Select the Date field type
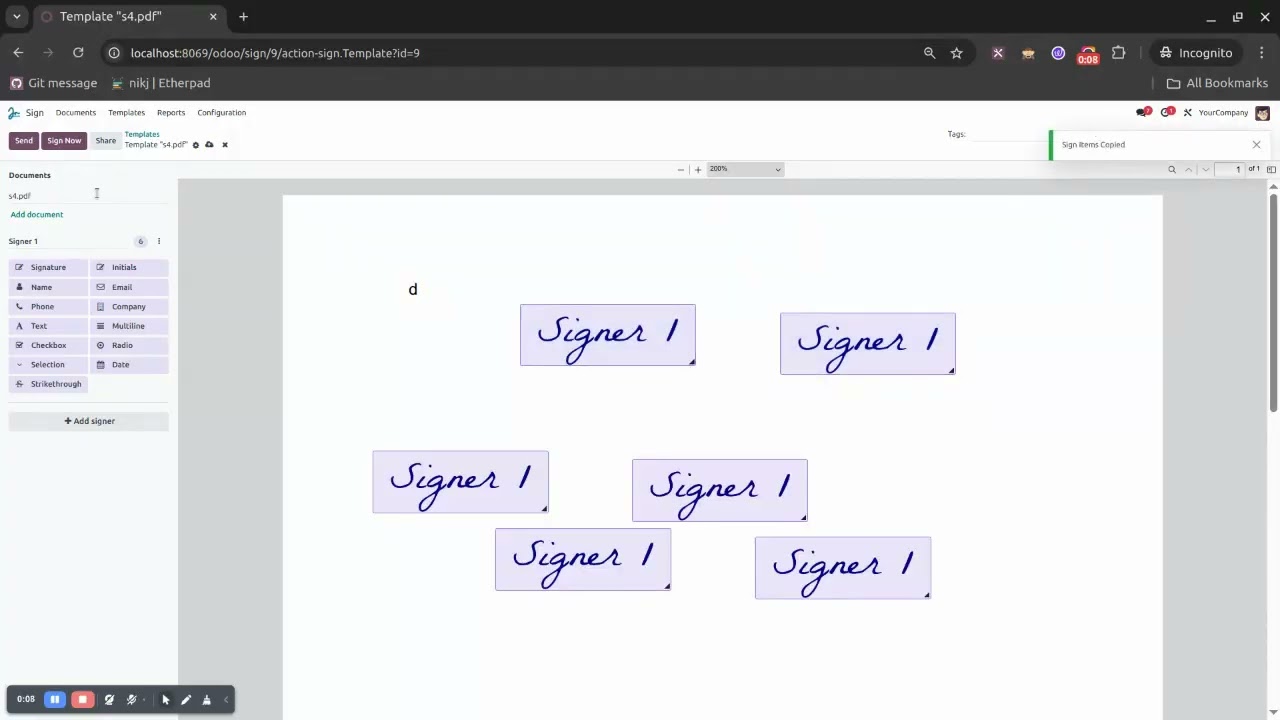1280x720 pixels. click(x=130, y=365)
